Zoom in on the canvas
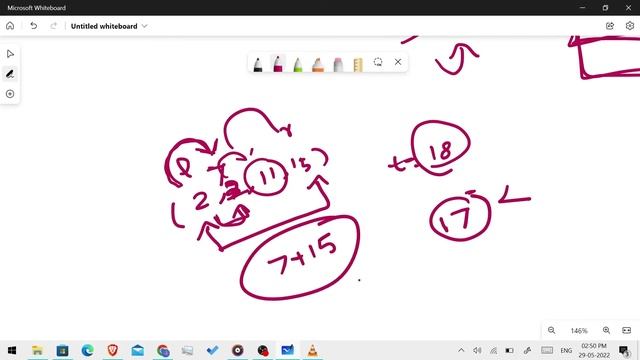 point(607,330)
